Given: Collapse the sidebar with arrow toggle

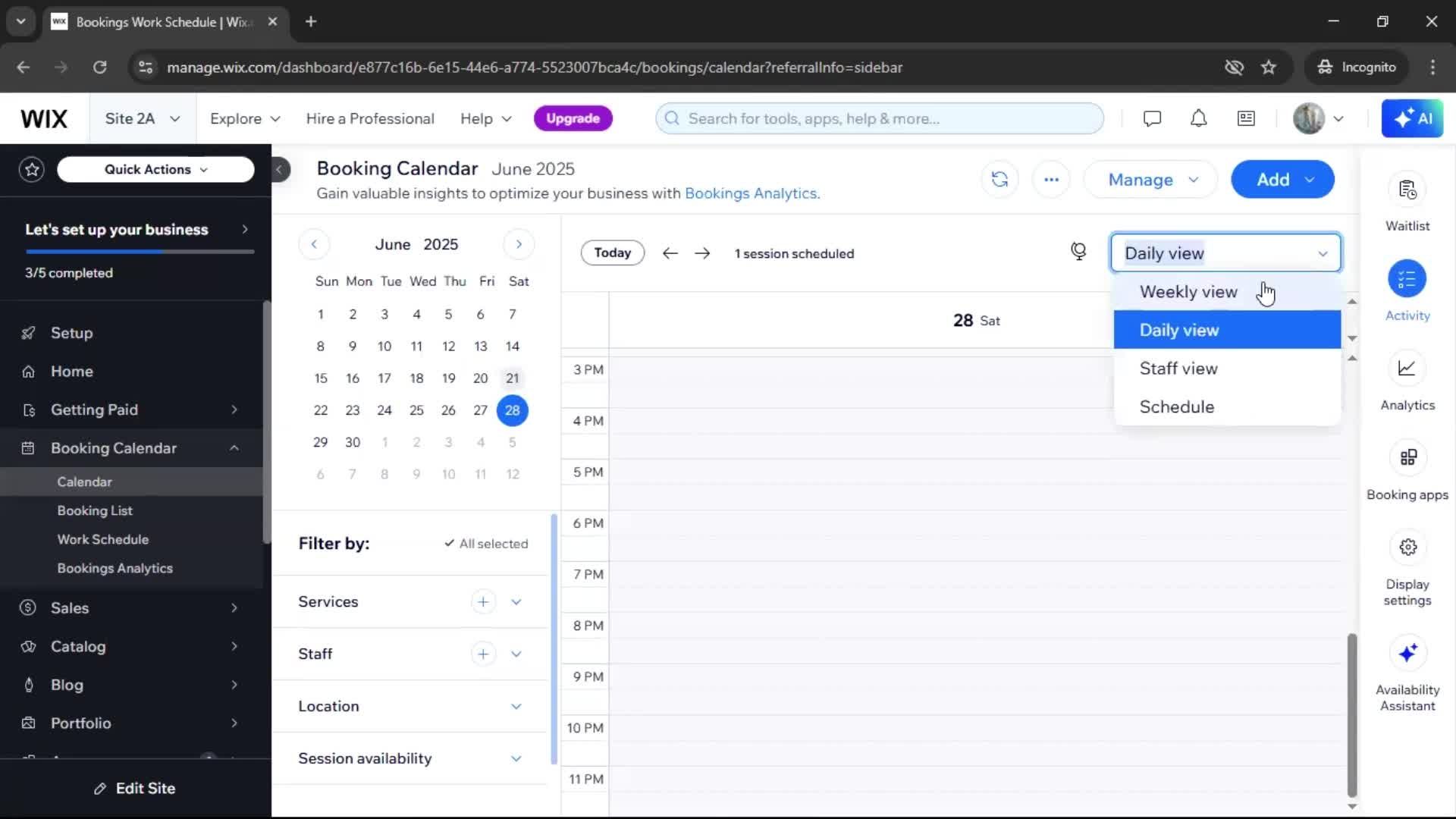Looking at the screenshot, I should pyautogui.click(x=279, y=169).
